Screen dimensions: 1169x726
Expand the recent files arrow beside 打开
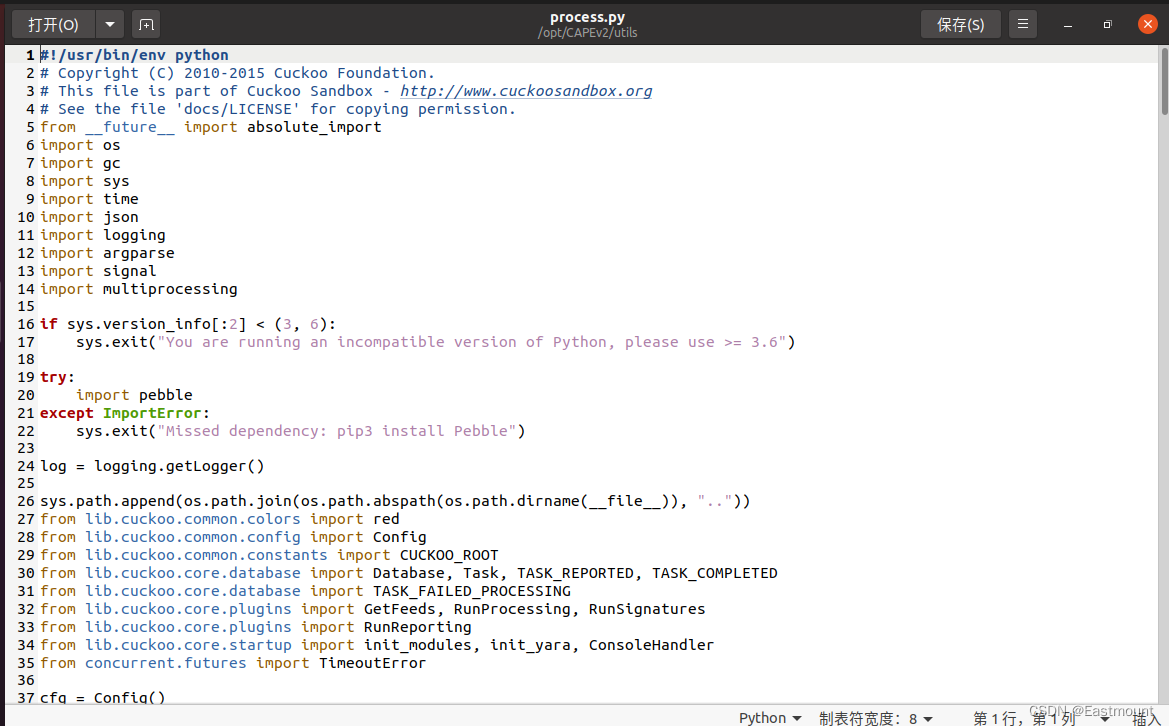pos(110,25)
